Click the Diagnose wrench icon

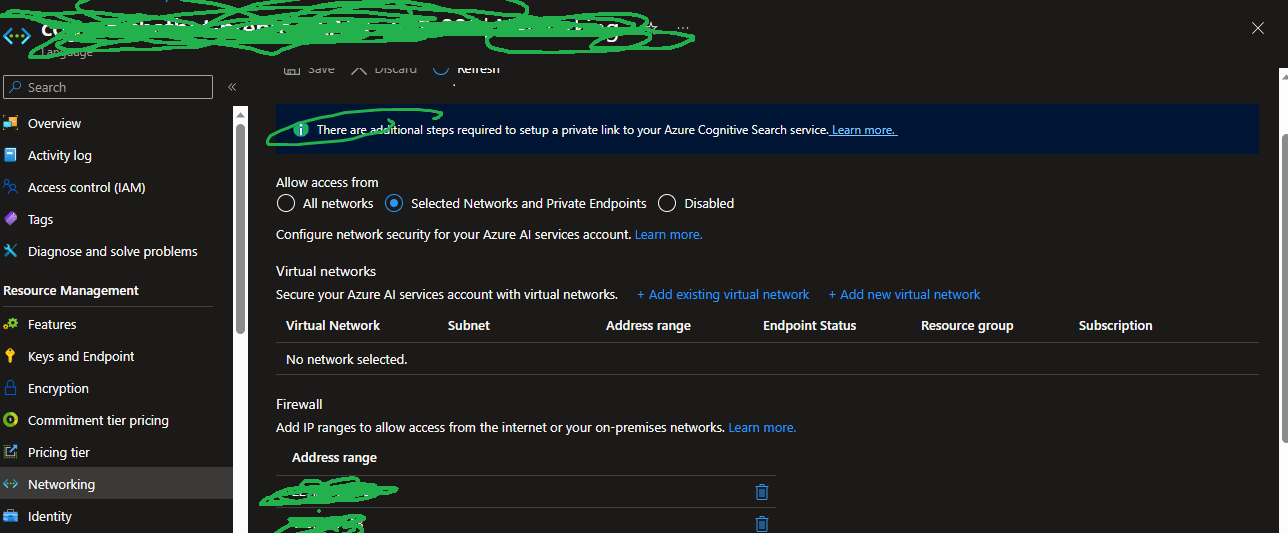(11, 251)
